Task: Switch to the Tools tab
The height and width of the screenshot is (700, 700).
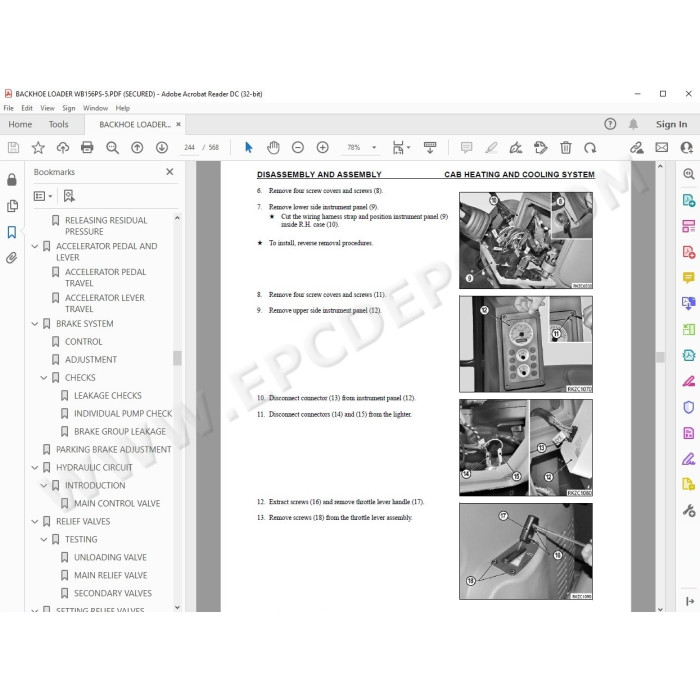Action: (58, 125)
